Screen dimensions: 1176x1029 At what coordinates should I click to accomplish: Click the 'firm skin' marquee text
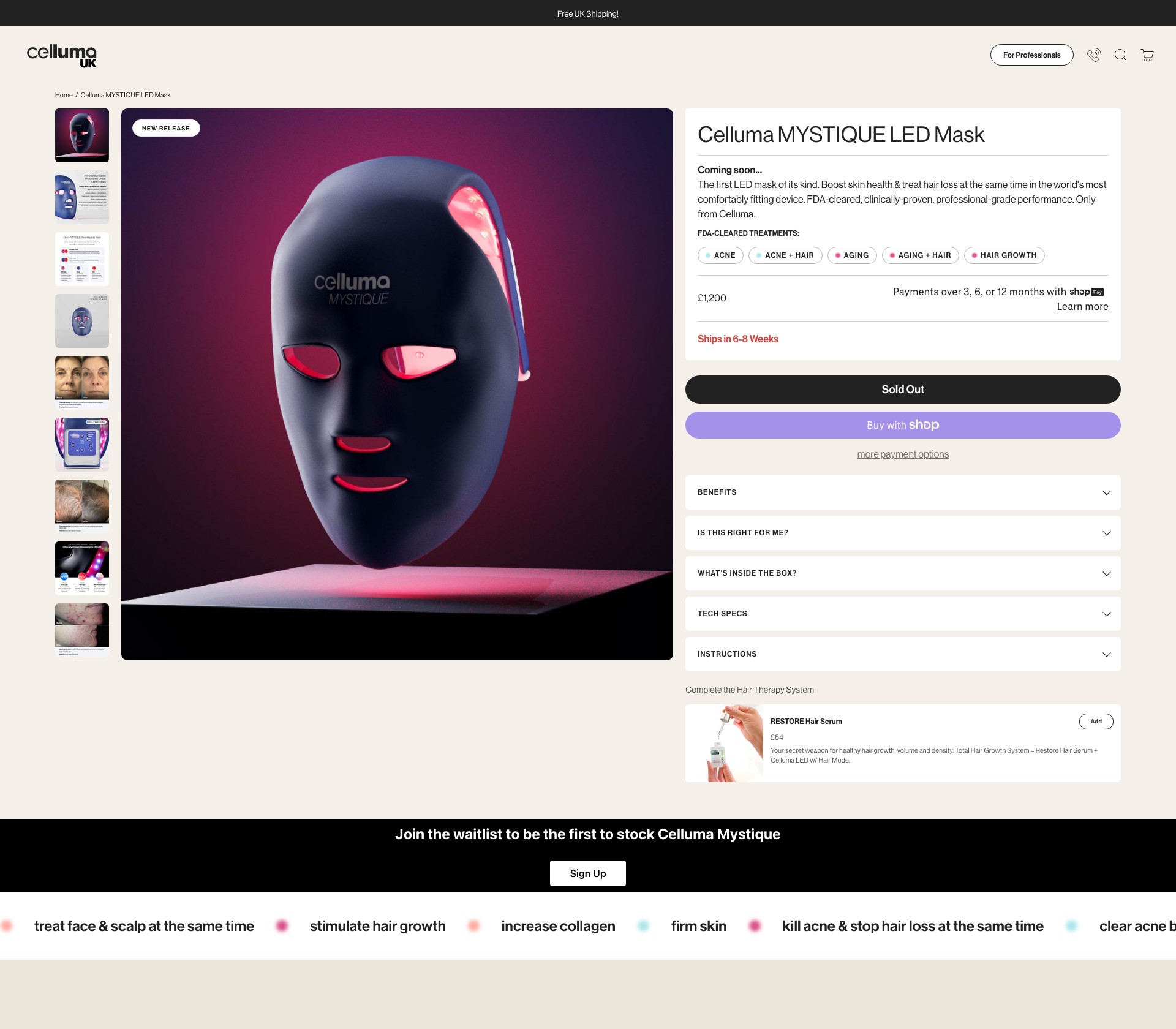pos(699,926)
